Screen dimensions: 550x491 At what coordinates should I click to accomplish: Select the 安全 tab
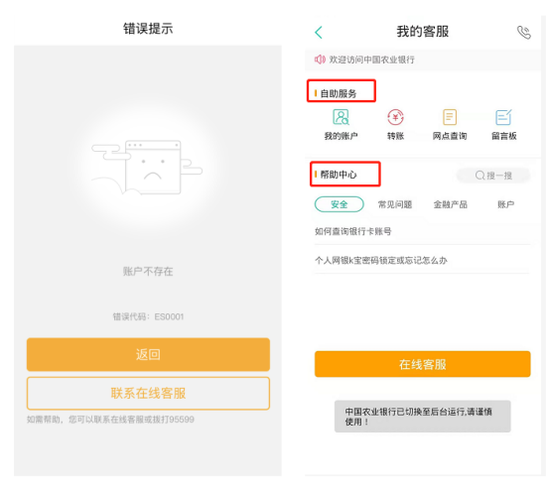tap(339, 204)
